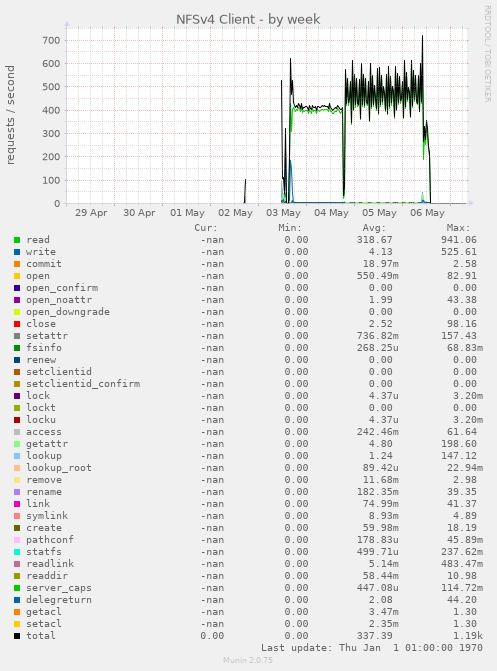Click the 03 May x-axis date label
The width and height of the screenshot is (497, 671).
[x=283, y=213]
